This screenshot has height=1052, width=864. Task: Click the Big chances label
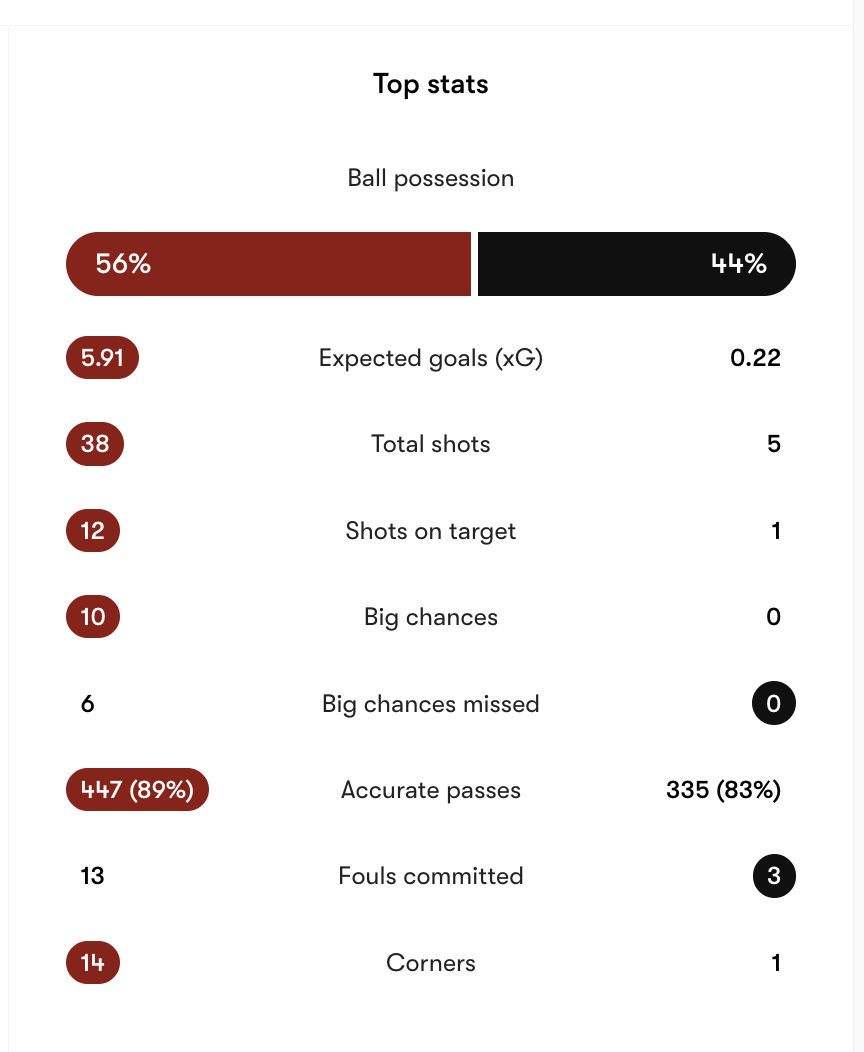pyautogui.click(x=431, y=617)
